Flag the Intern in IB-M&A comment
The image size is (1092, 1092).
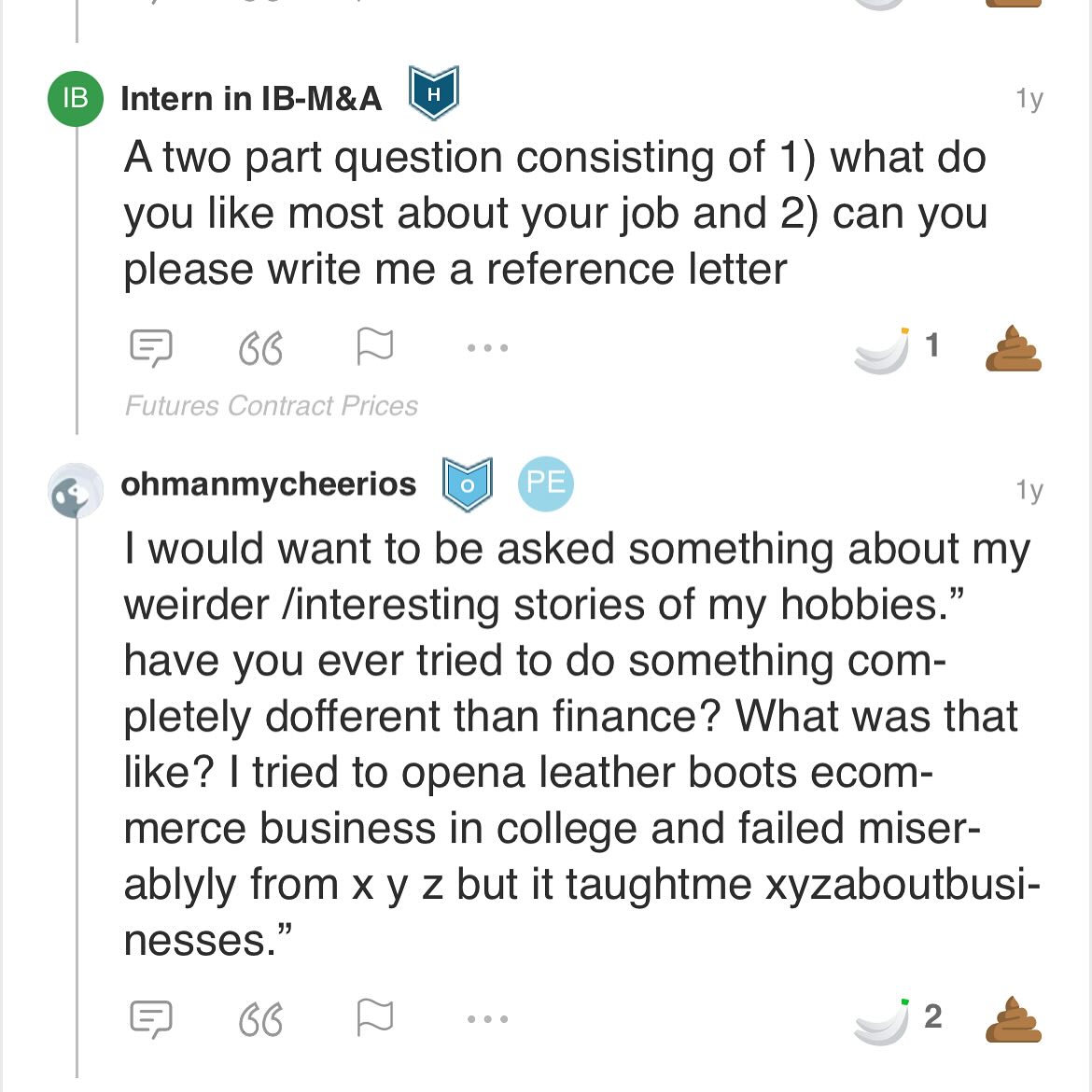[374, 346]
